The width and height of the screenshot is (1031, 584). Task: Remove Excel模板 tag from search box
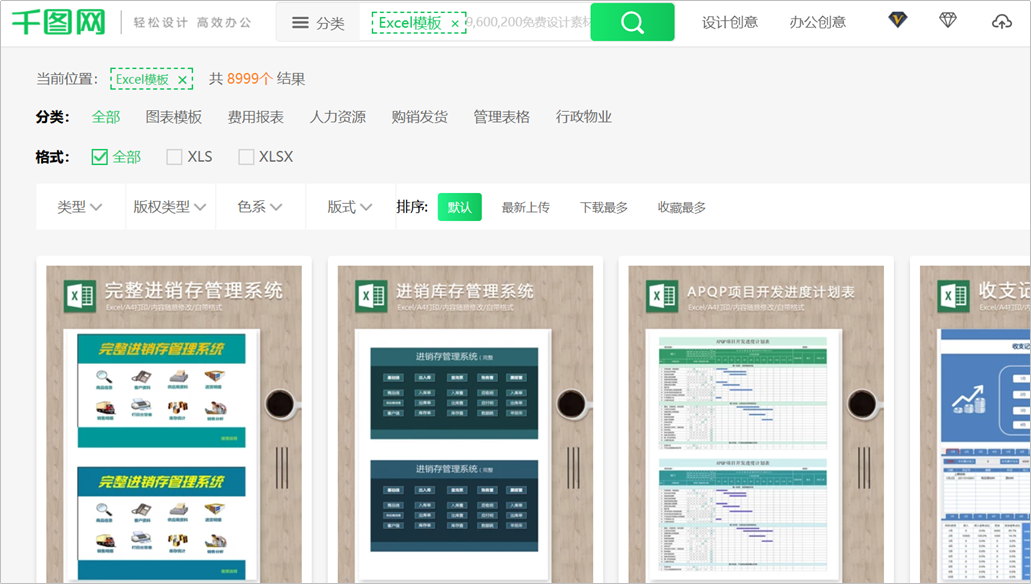pos(454,24)
